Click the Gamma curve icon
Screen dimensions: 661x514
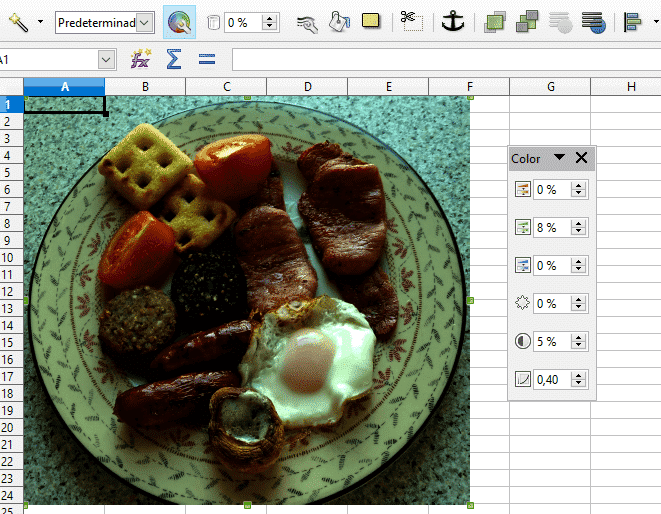tap(523, 379)
